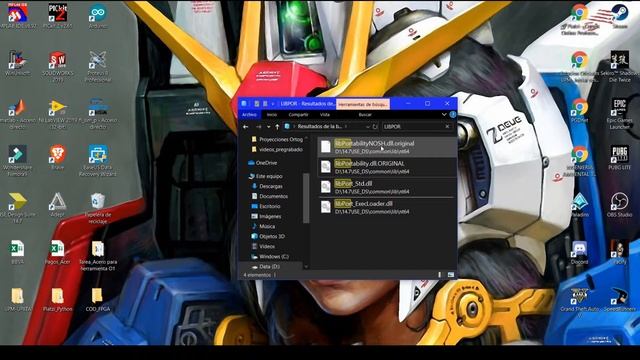This screenshot has width=640, height=360.
Task: Open Descargas in the navigation pane
Action: (x=267, y=187)
